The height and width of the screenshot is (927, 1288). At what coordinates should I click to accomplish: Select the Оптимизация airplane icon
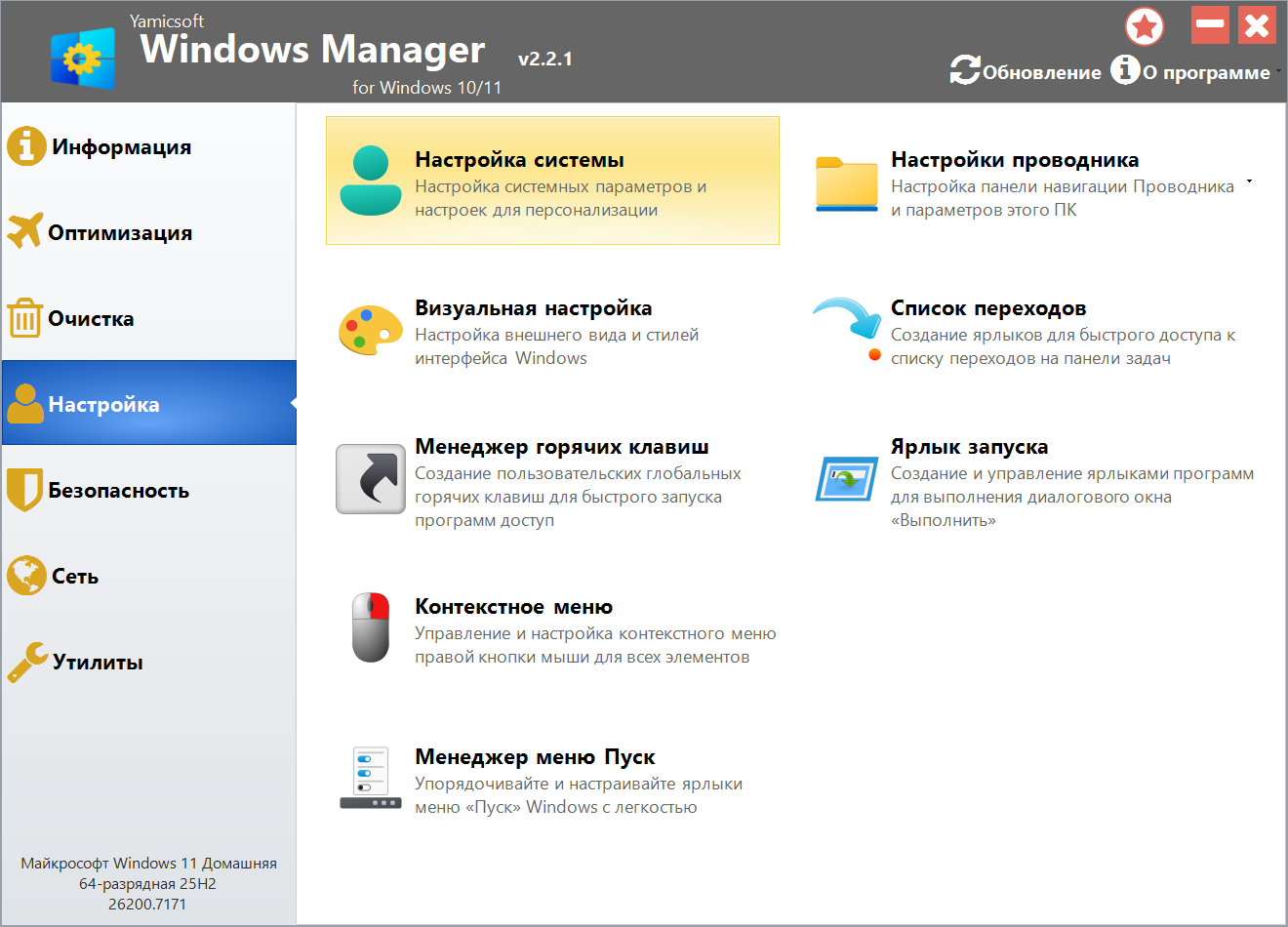(25, 231)
